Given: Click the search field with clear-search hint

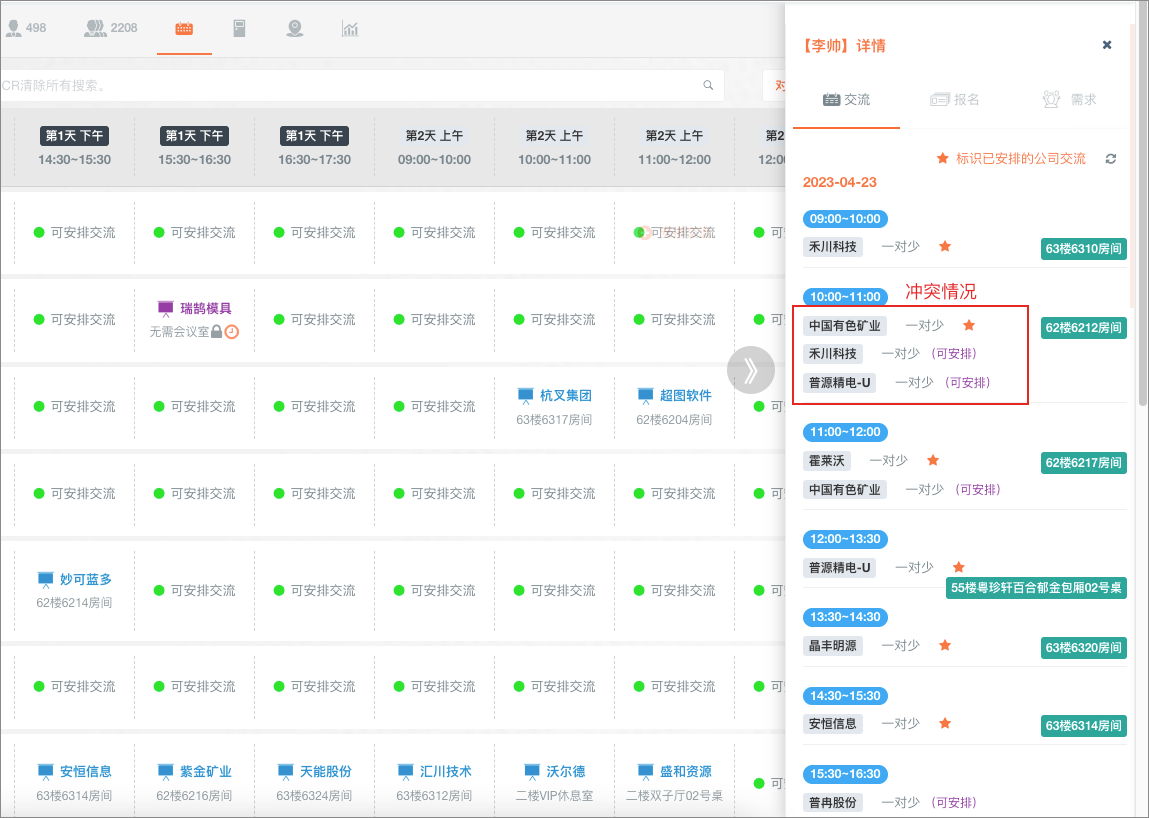Looking at the screenshot, I should click(362, 85).
